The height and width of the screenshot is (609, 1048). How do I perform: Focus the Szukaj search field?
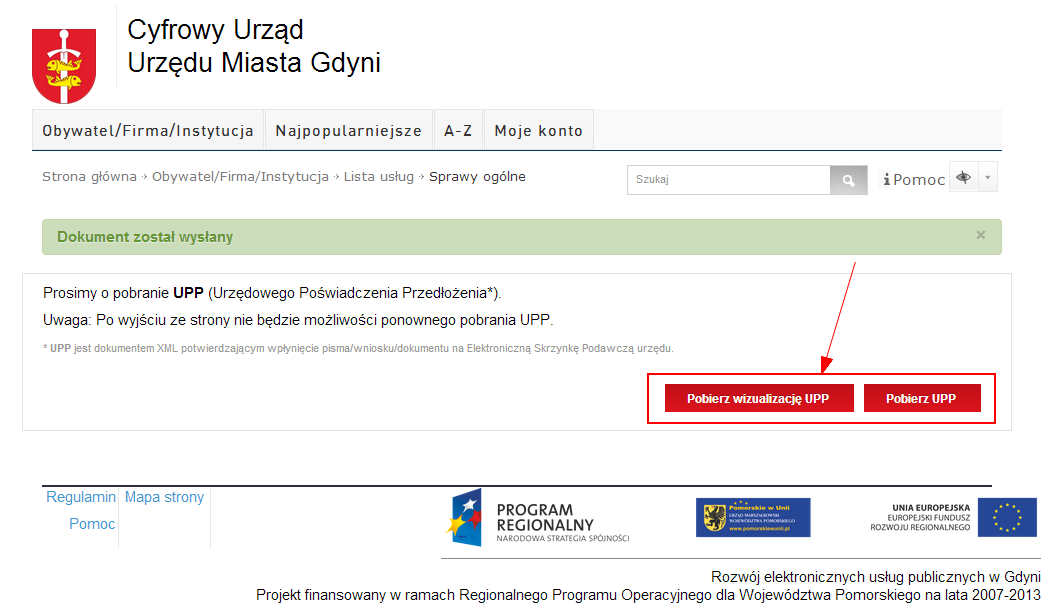point(728,180)
